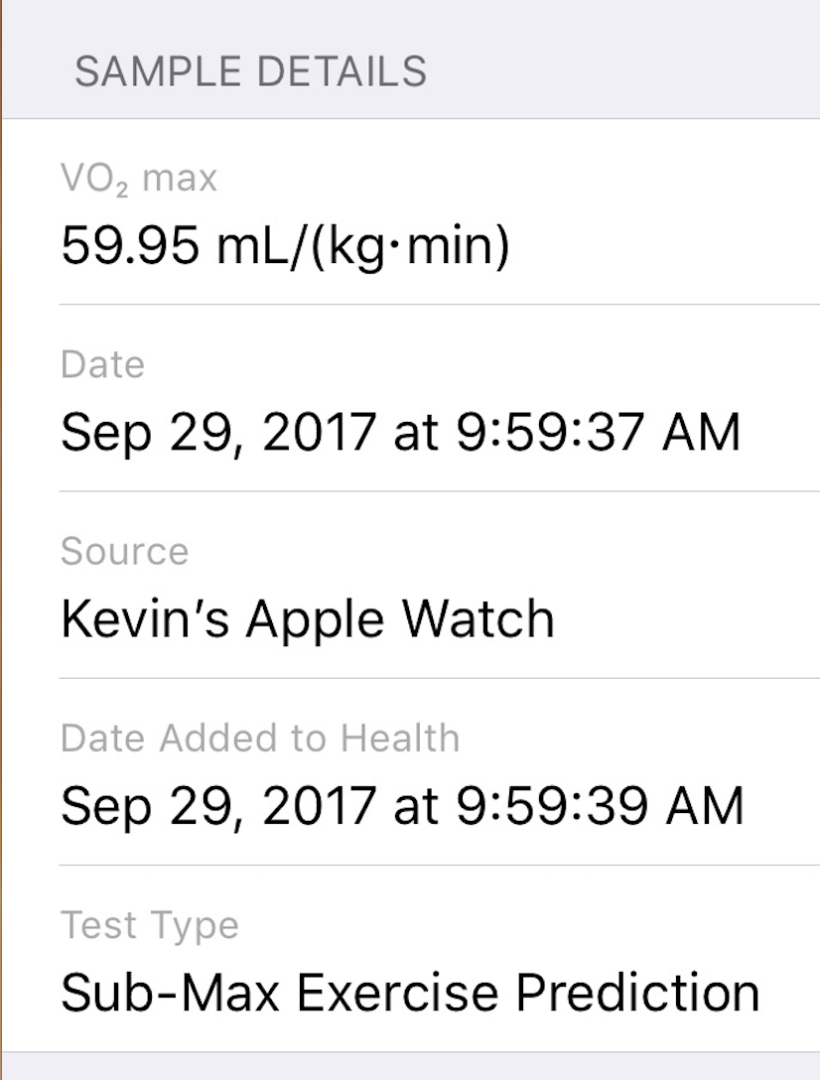The height and width of the screenshot is (1080, 820).
Task: Tap the Date Added to Health label
Action: (260, 739)
